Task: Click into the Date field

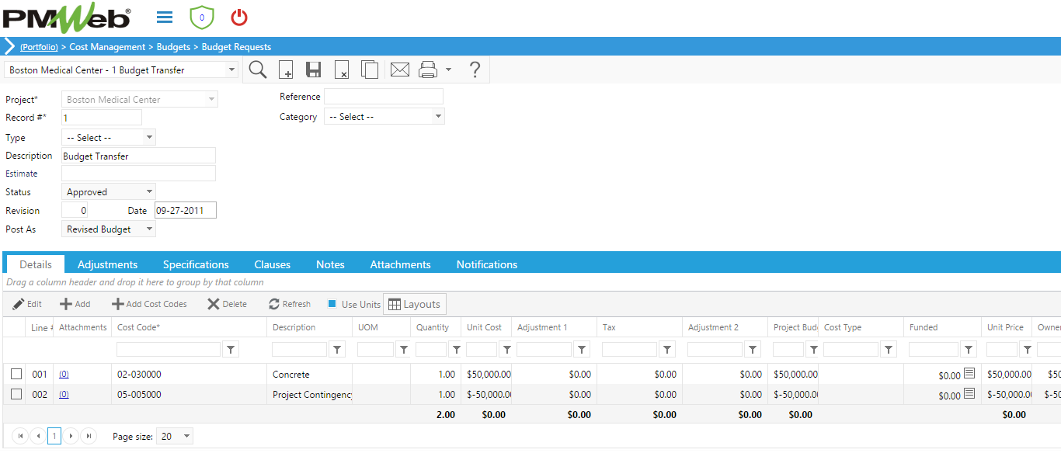Action: [186, 210]
